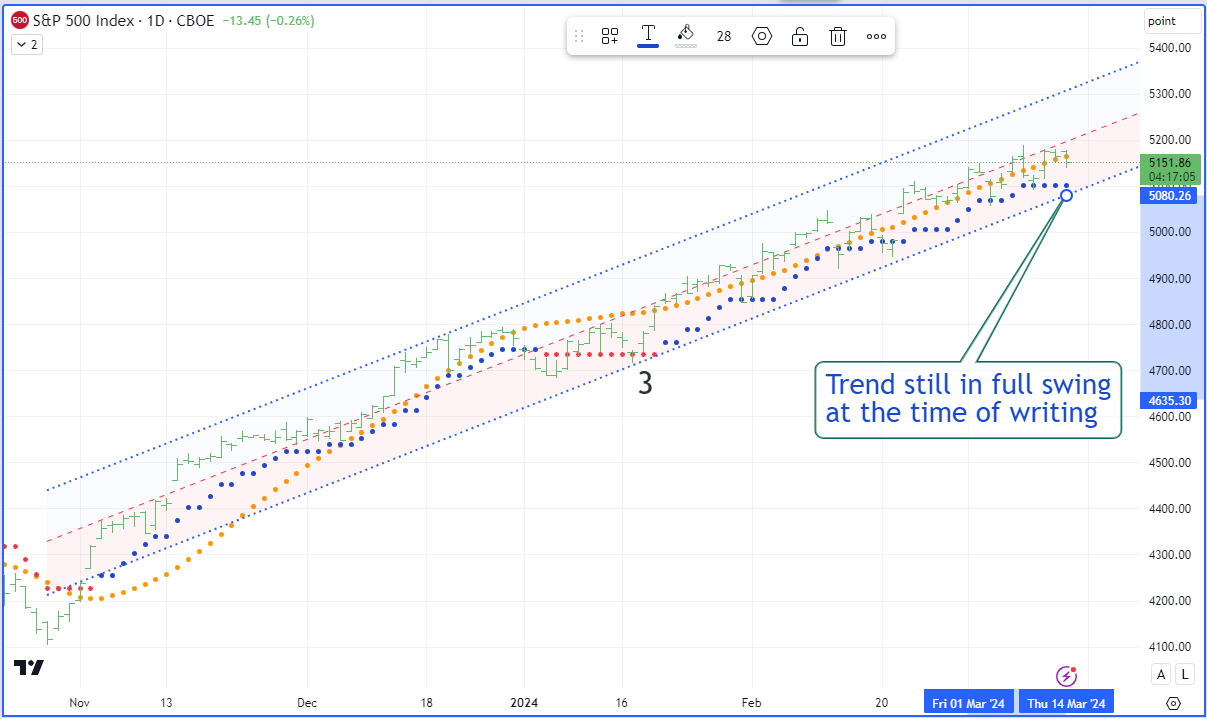Open the background fill paint bucket

pyautogui.click(x=686, y=36)
